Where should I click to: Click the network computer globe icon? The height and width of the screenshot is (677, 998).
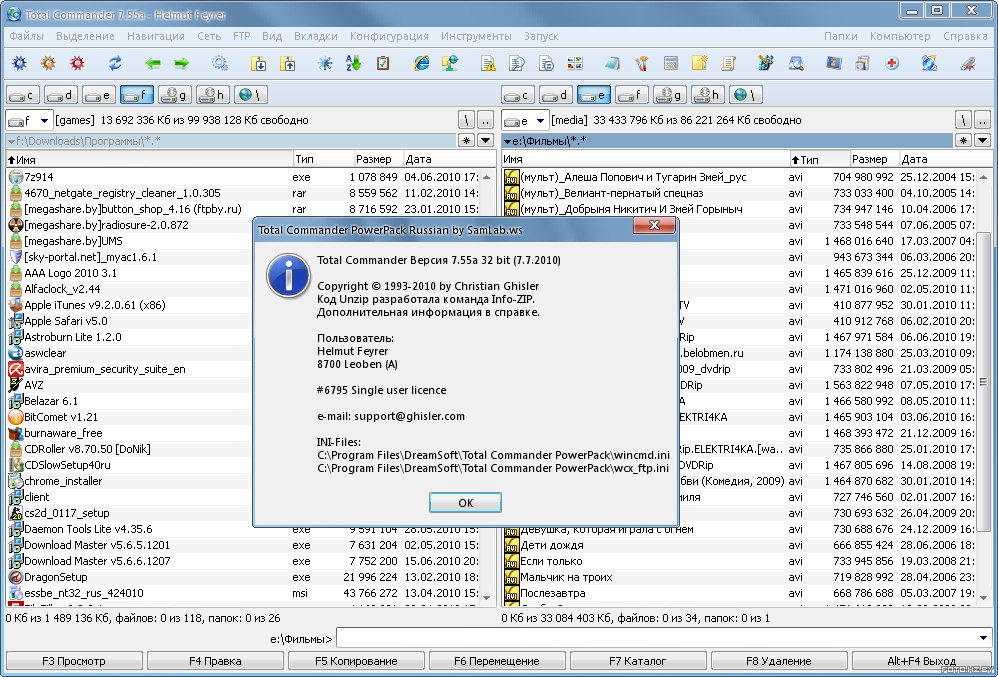pyautogui.click(x=450, y=63)
